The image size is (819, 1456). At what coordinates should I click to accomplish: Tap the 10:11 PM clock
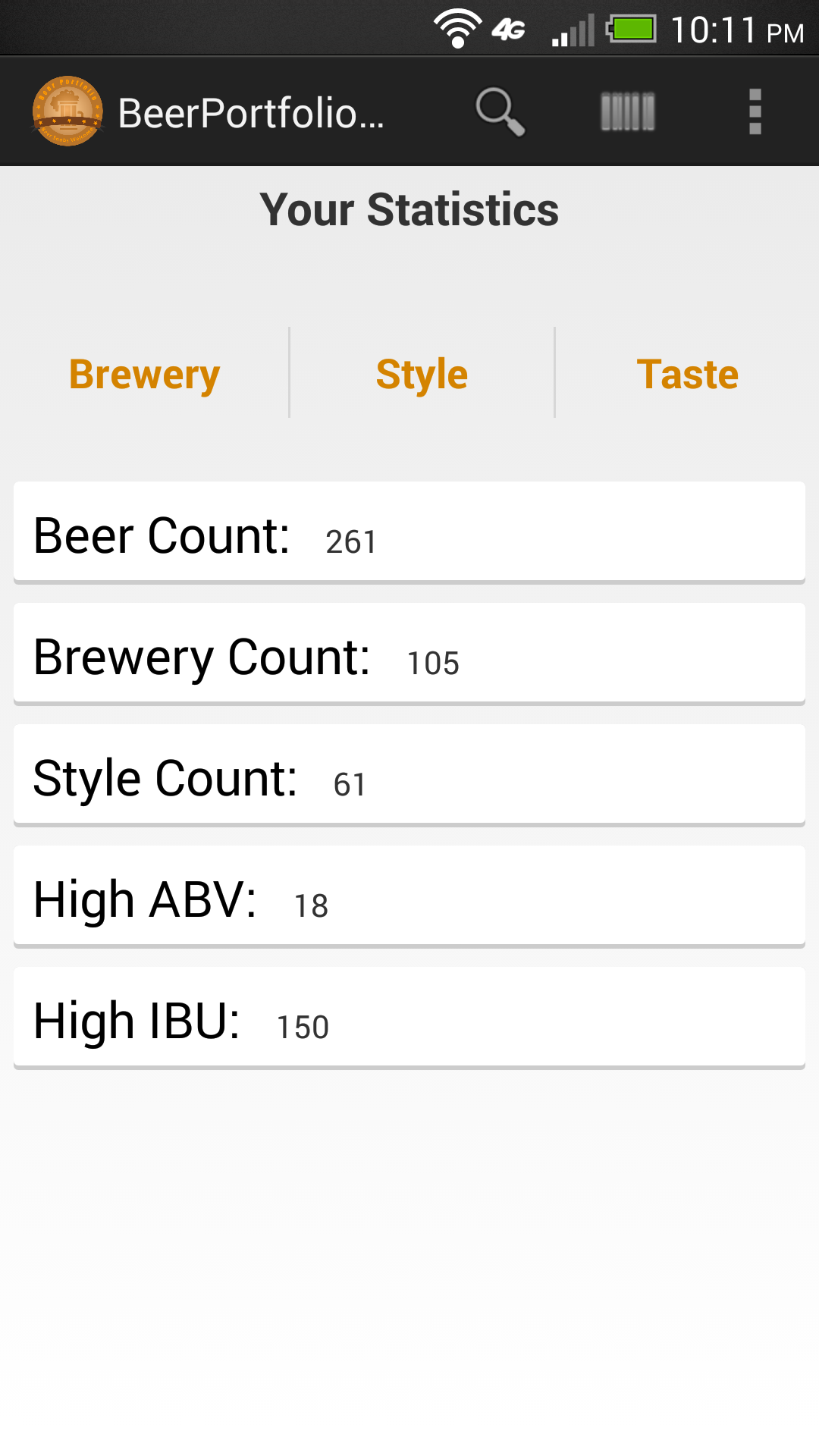coord(736,30)
